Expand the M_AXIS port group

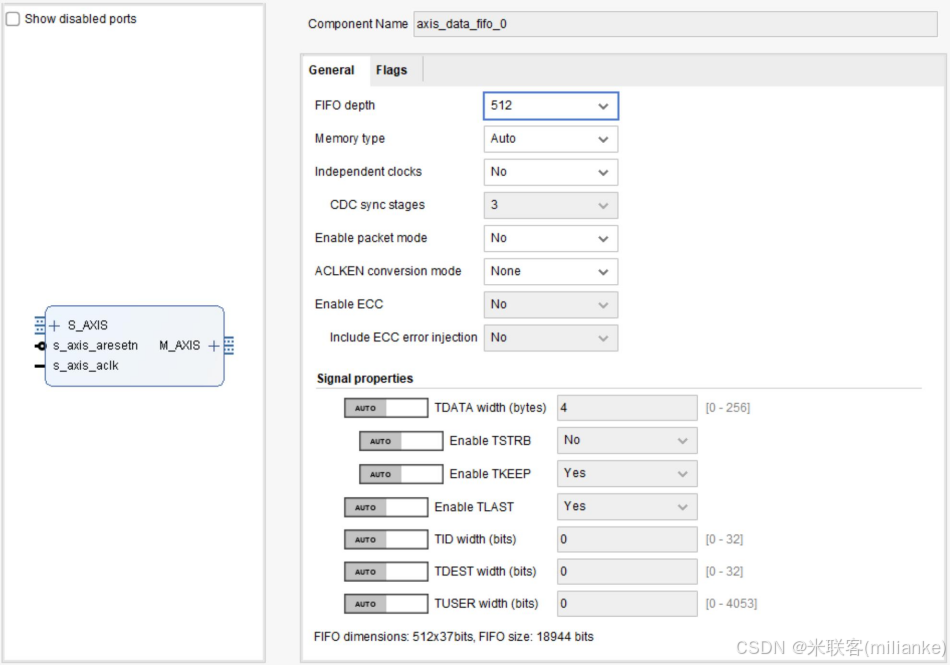point(212,346)
